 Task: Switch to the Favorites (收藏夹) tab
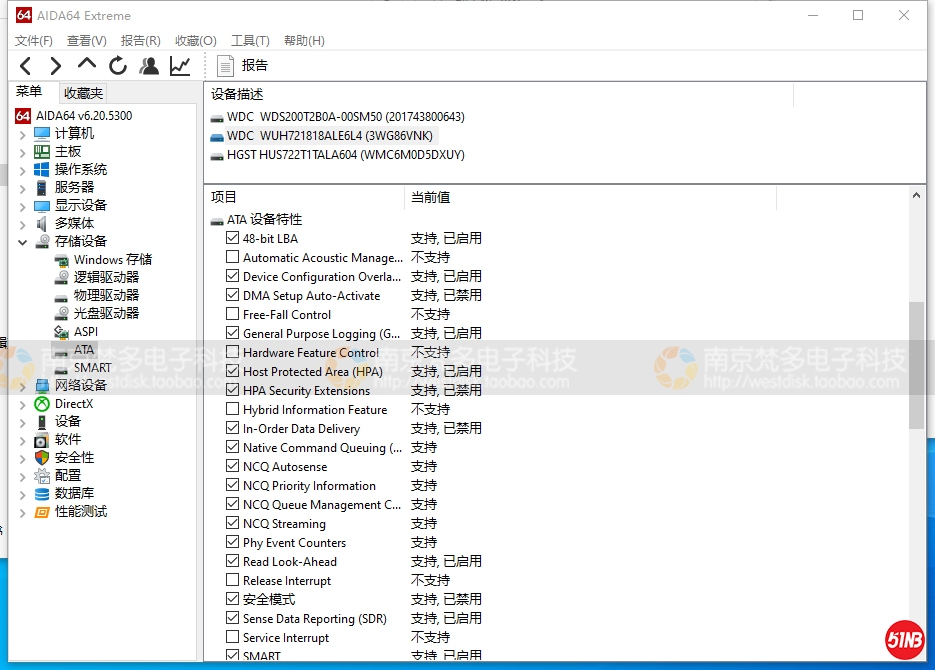(x=83, y=93)
